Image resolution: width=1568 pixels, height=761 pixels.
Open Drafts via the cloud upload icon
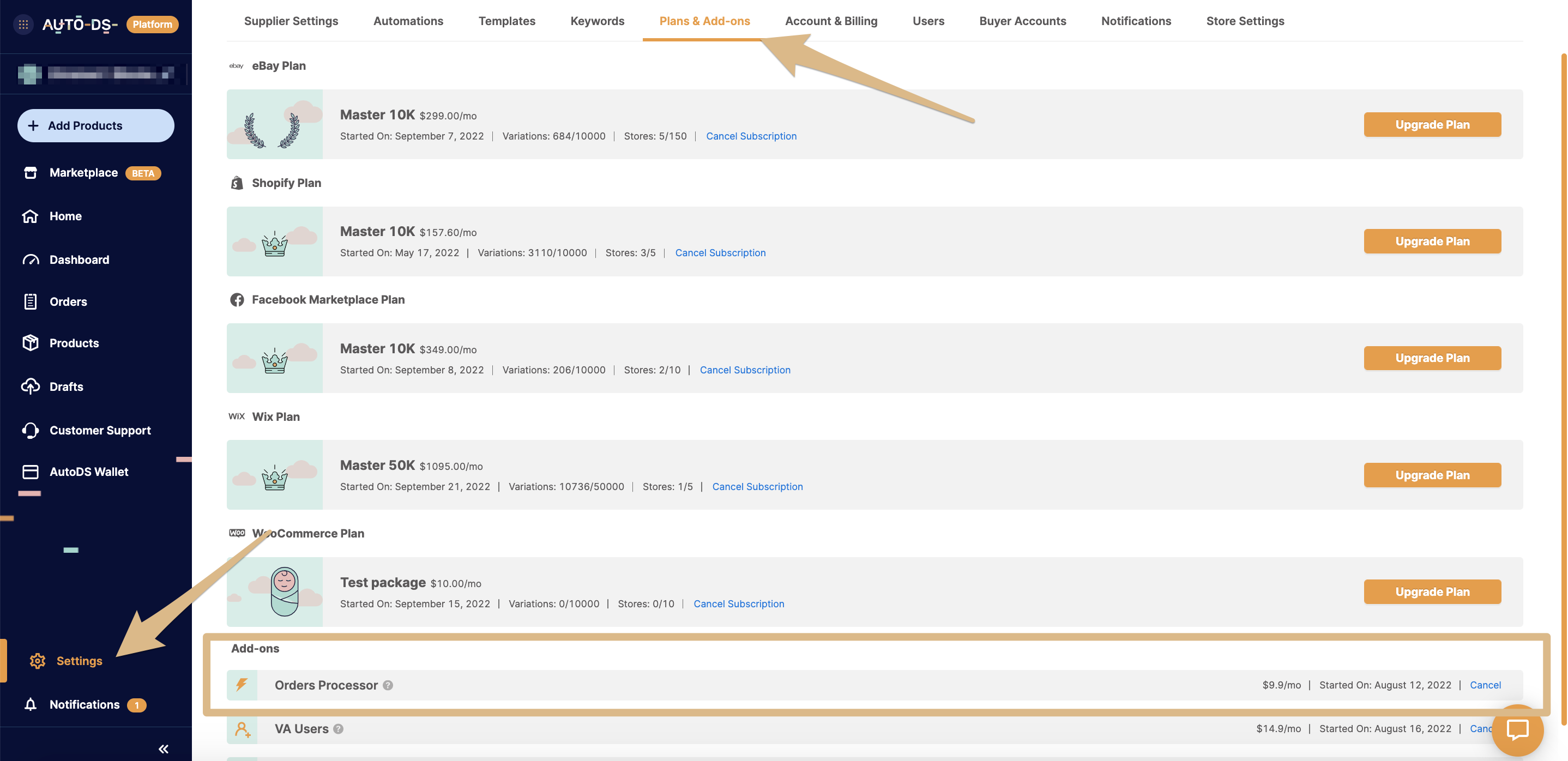coord(31,386)
